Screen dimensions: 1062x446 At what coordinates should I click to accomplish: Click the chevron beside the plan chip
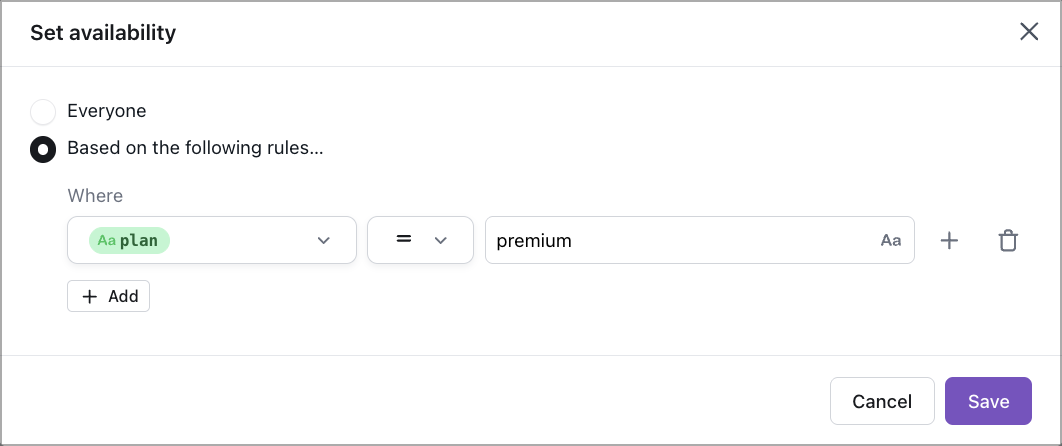click(323, 241)
